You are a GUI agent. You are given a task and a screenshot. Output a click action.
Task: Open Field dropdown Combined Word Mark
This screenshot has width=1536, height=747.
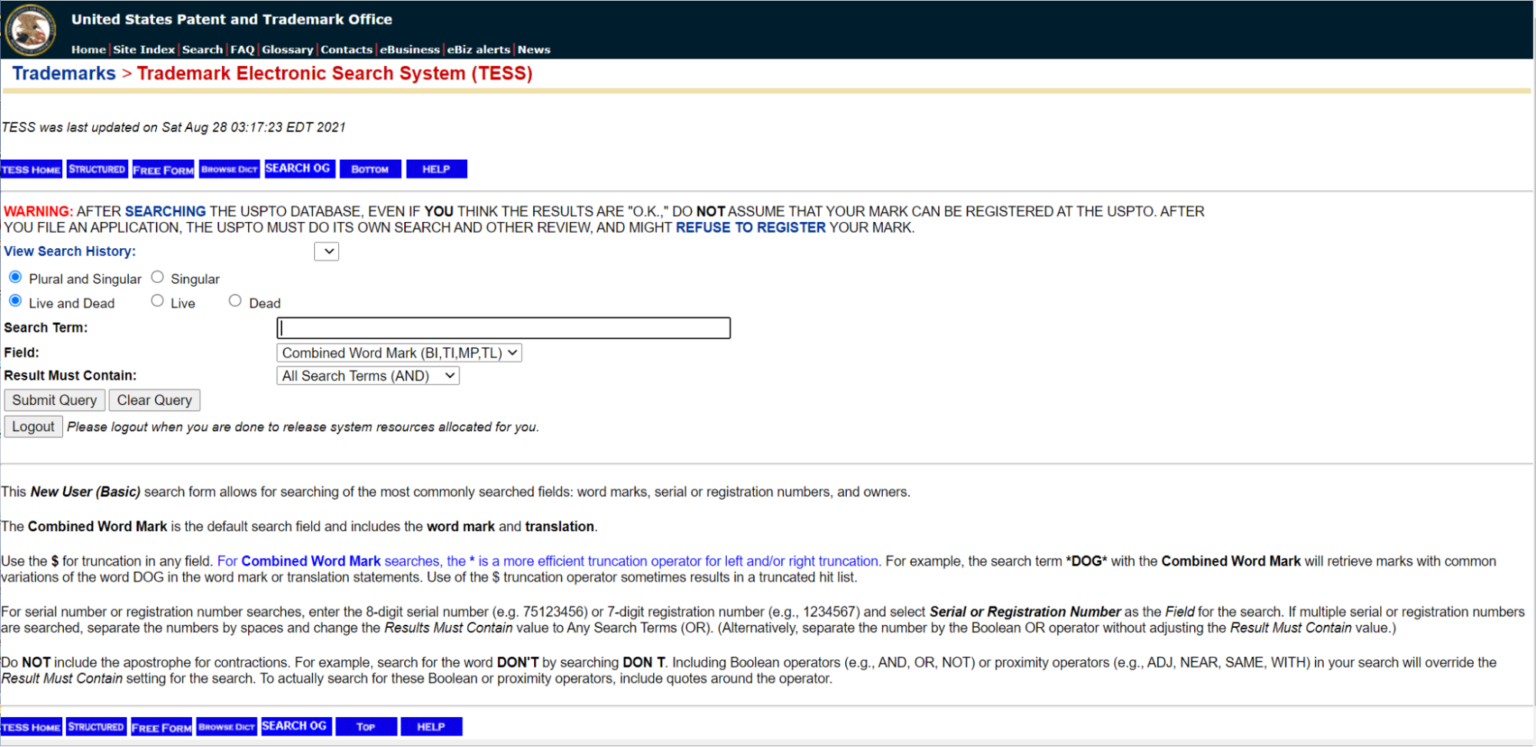click(x=399, y=353)
